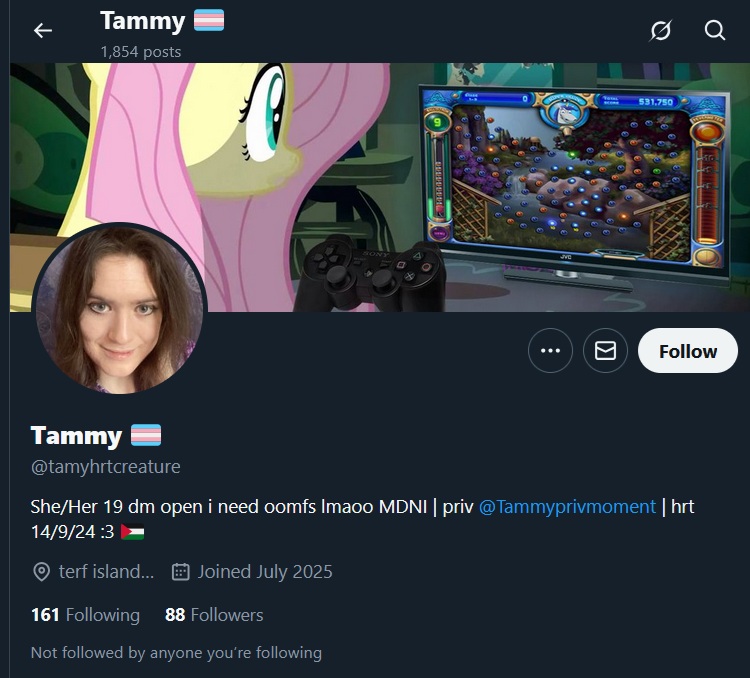
Task: Click the calendar icon beside Joined date
Action: click(x=180, y=572)
